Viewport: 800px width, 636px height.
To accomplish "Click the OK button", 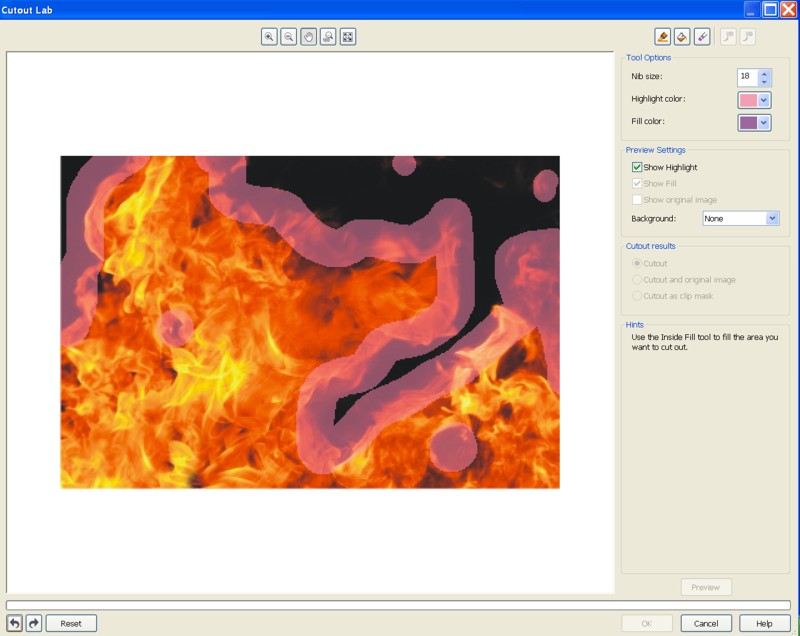I will click(646, 623).
